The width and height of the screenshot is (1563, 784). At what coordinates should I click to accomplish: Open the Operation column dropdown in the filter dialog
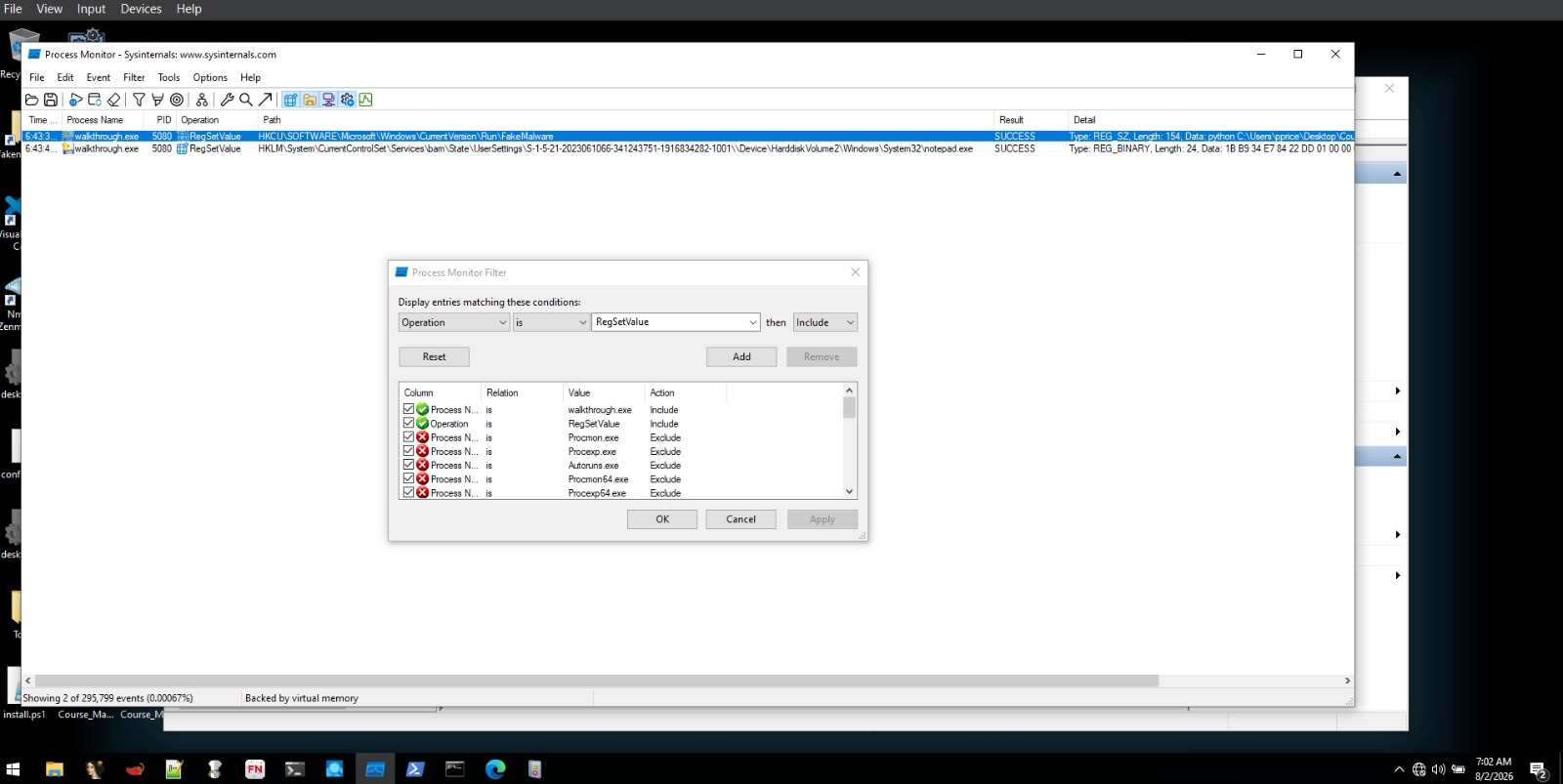tap(454, 322)
